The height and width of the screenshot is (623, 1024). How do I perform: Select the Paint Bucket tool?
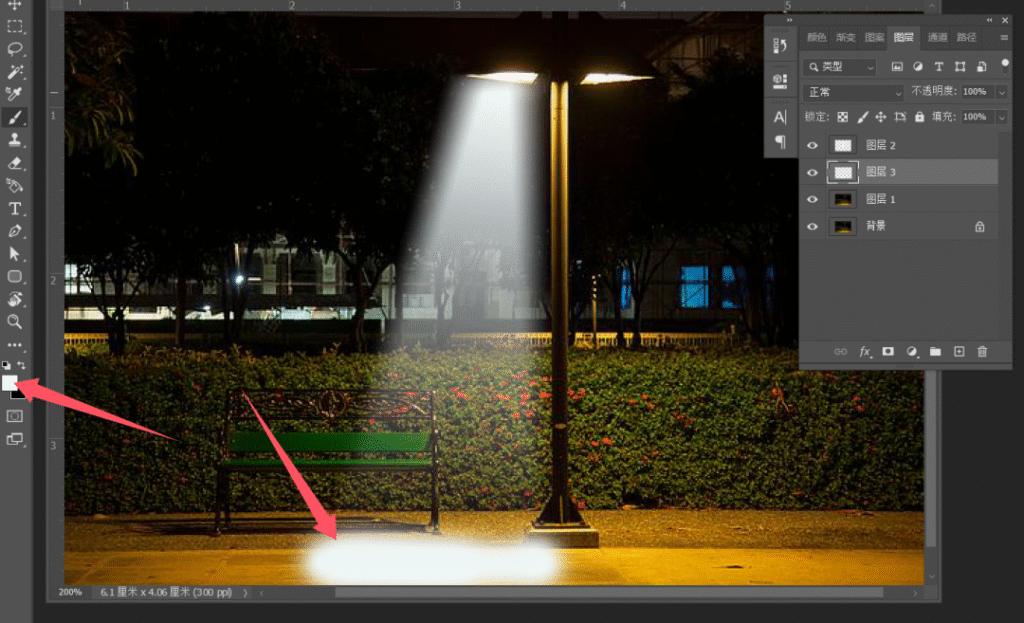click(x=14, y=185)
